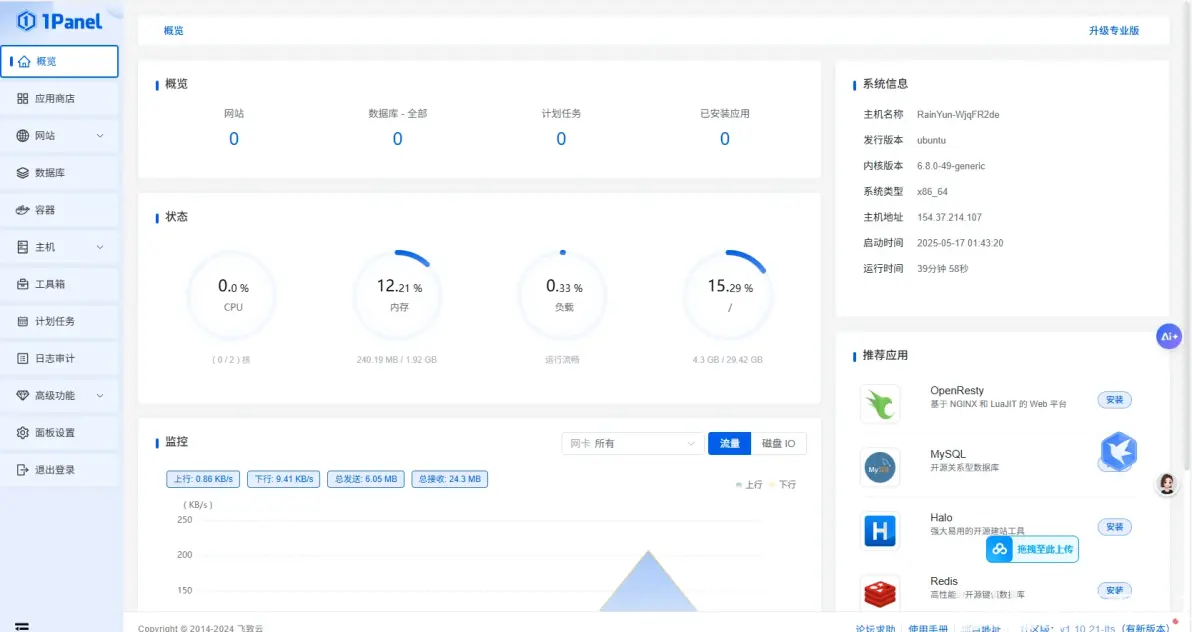The height and width of the screenshot is (632, 1192).
Task: Open 工具箱 menu item
Action: 59,284
